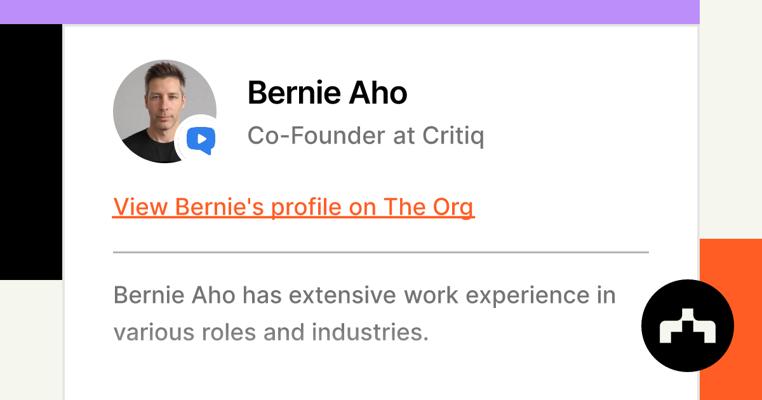Click the text 'various roles and industries.'
This screenshot has height=400, width=762.
pos(270,331)
